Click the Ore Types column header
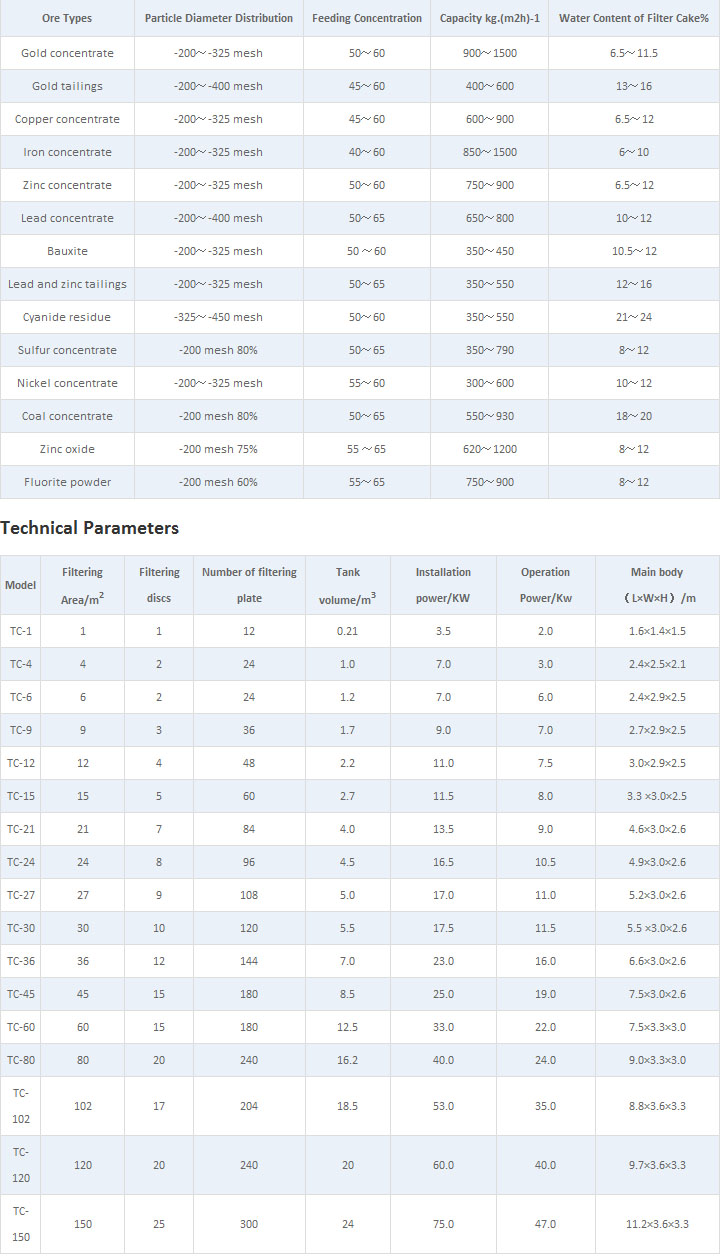 pyautogui.click(x=67, y=18)
